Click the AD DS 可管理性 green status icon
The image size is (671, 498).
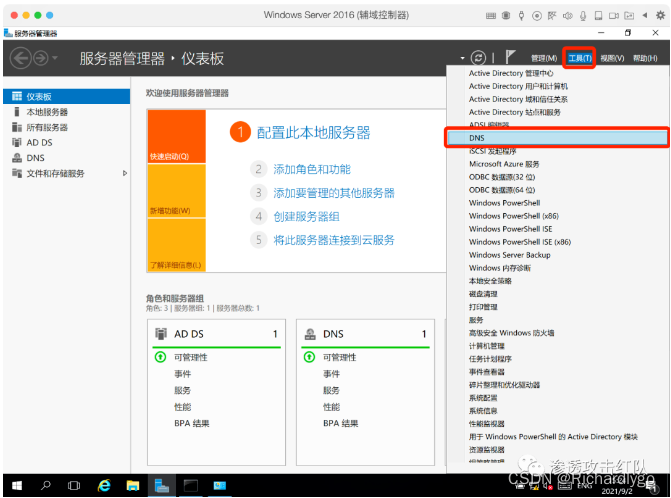click(160, 357)
